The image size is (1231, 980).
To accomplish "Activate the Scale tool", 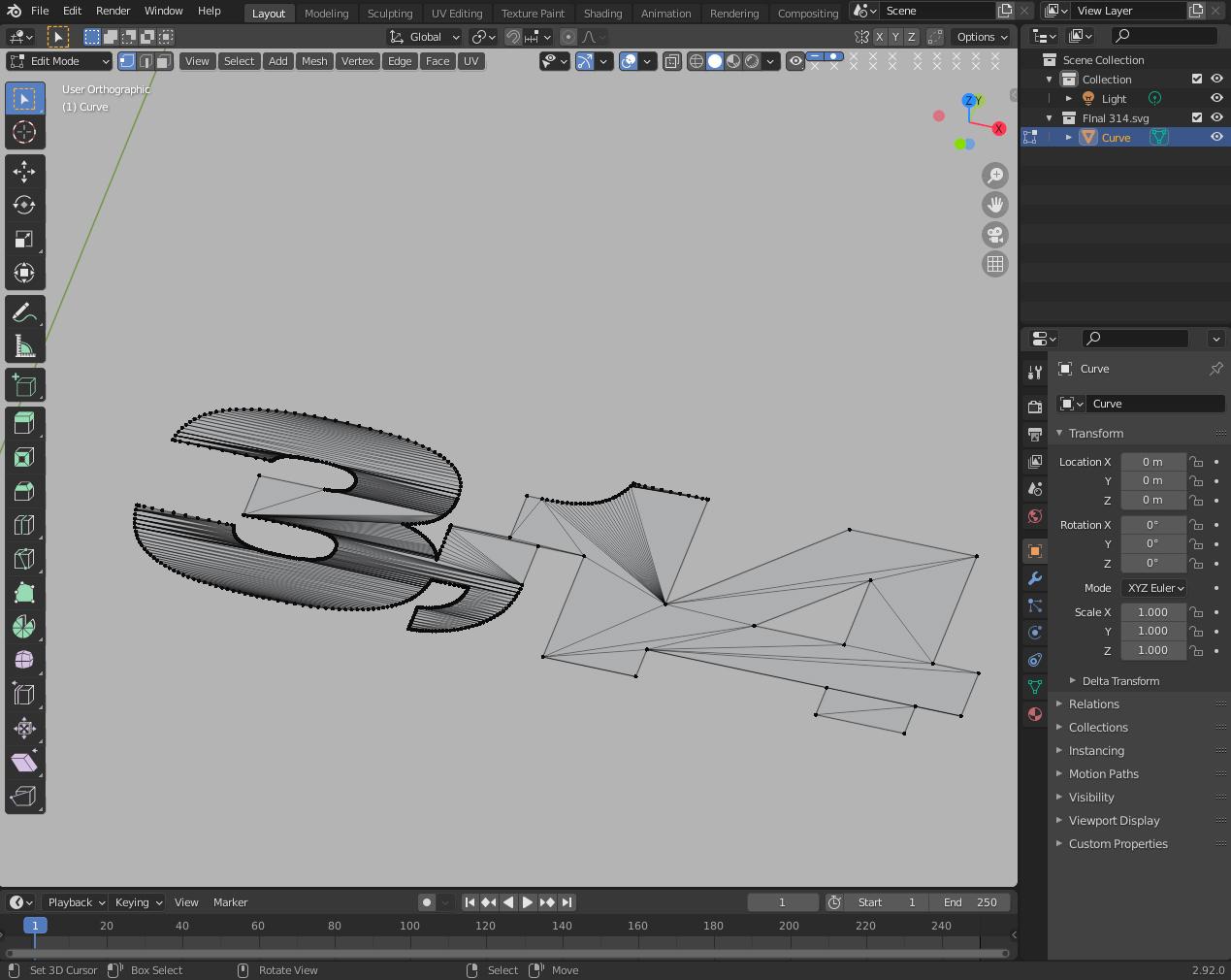I will tap(24, 239).
